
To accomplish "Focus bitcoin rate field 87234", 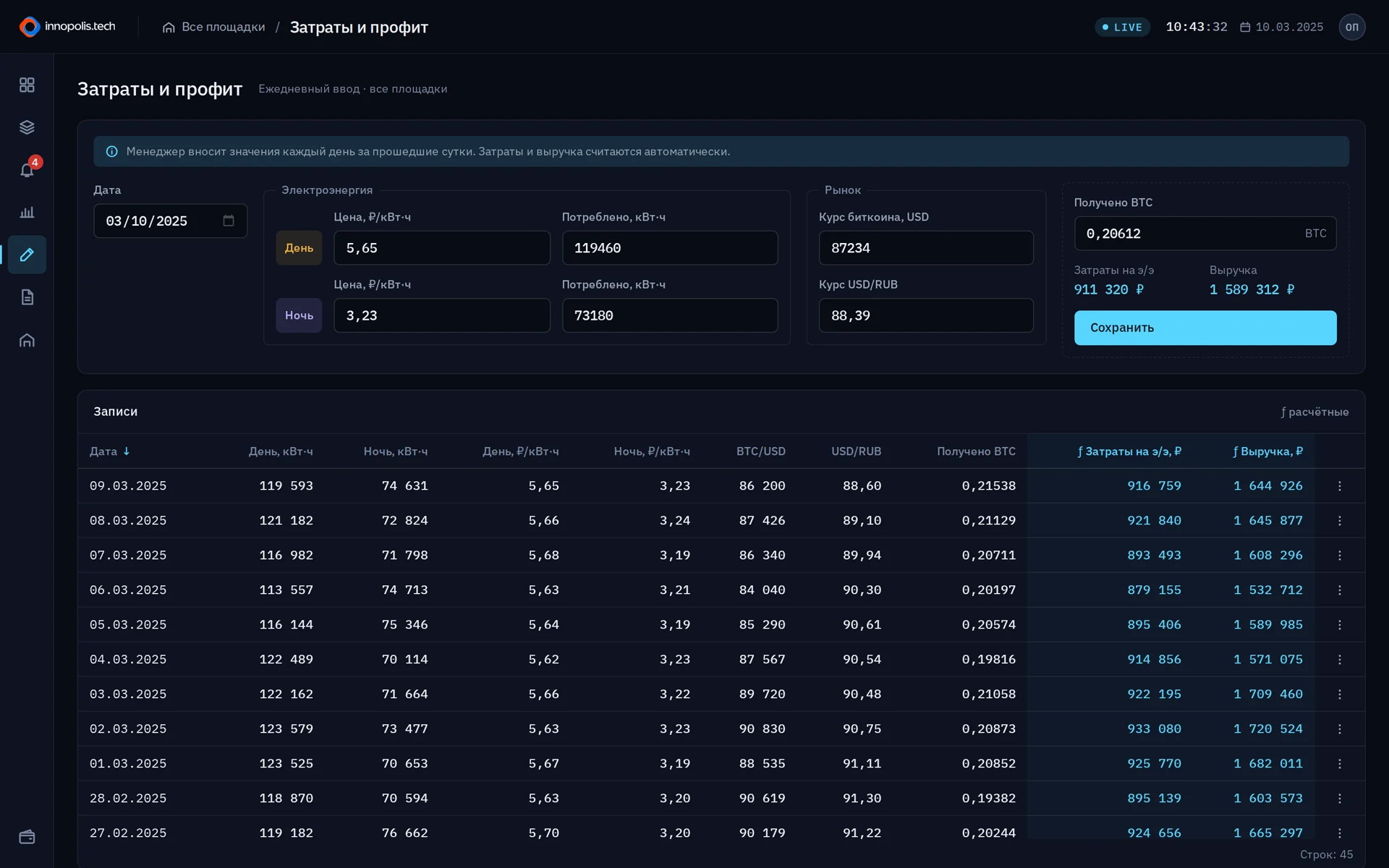I will [926, 248].
